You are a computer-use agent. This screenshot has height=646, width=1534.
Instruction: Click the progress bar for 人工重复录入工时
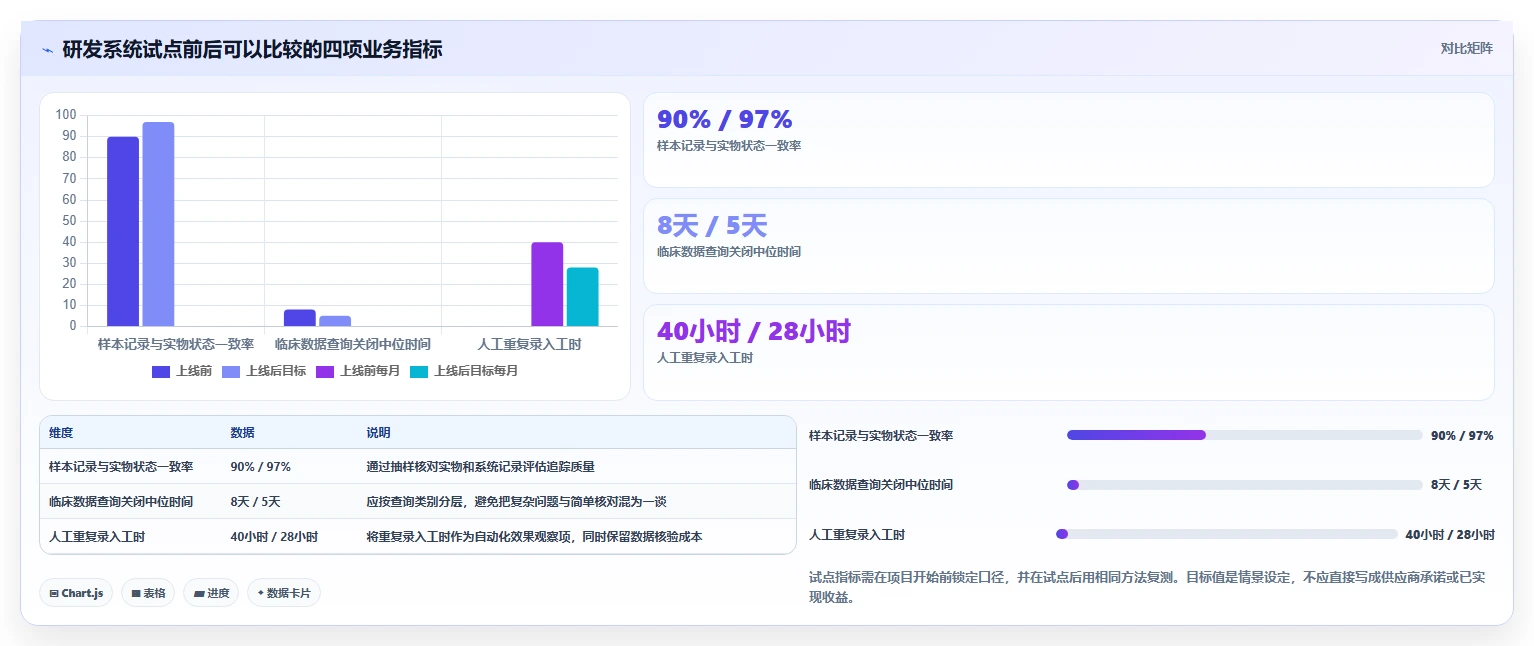(1226, 534)
